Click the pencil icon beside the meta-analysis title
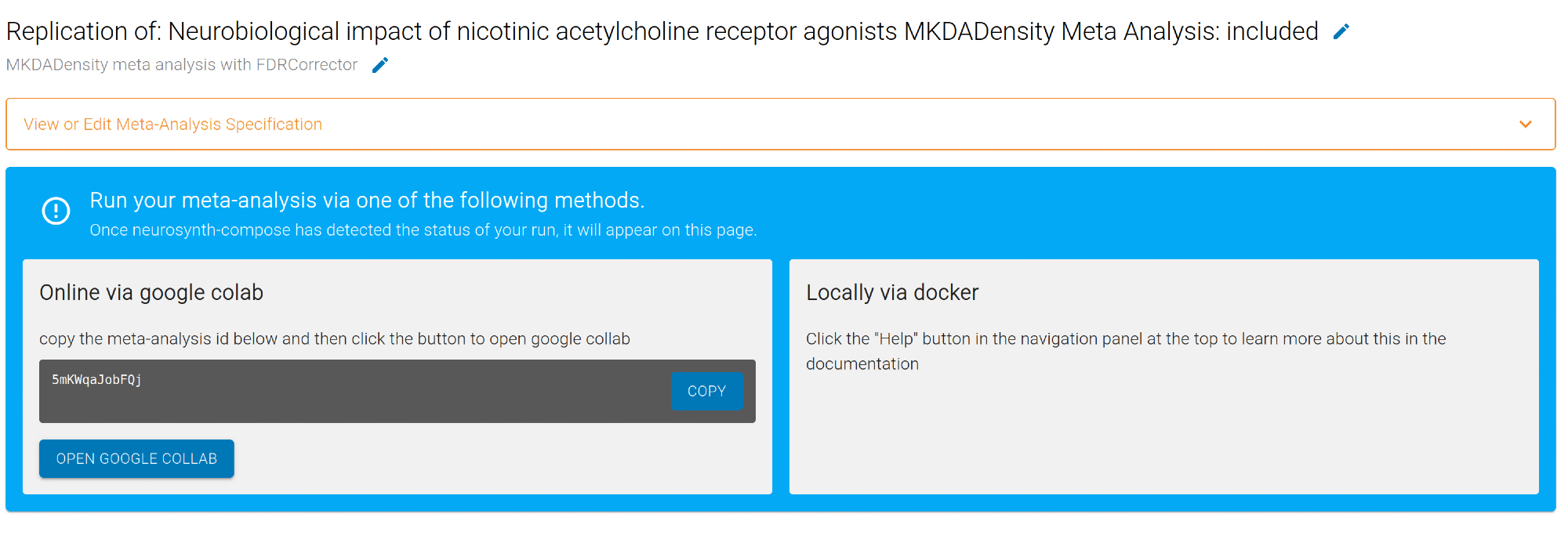 [1341, 31]
